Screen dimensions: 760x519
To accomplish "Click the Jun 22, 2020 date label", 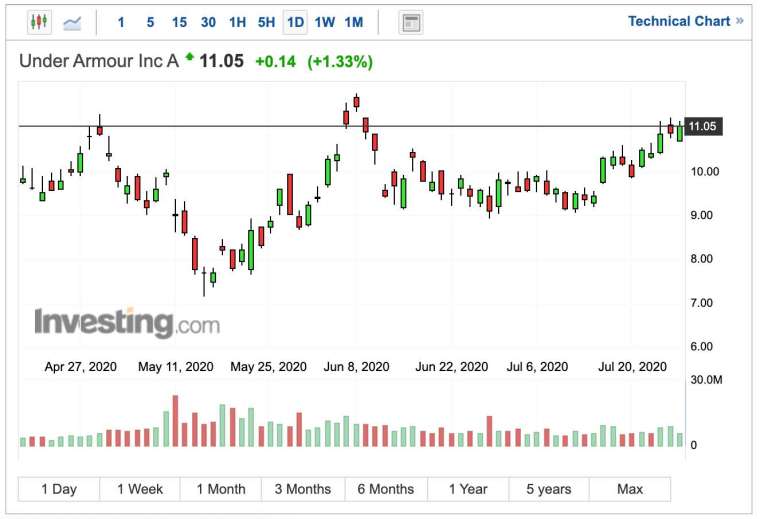I will tap(451, 366).
